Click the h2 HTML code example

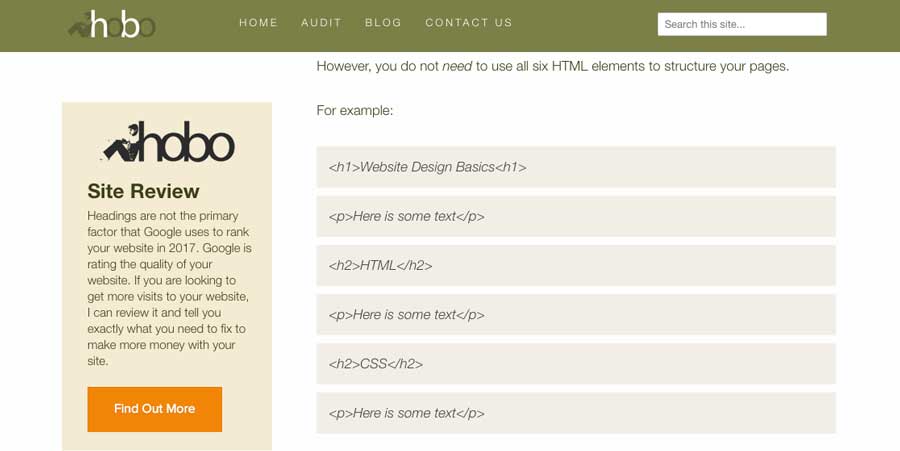coord(575,265)
